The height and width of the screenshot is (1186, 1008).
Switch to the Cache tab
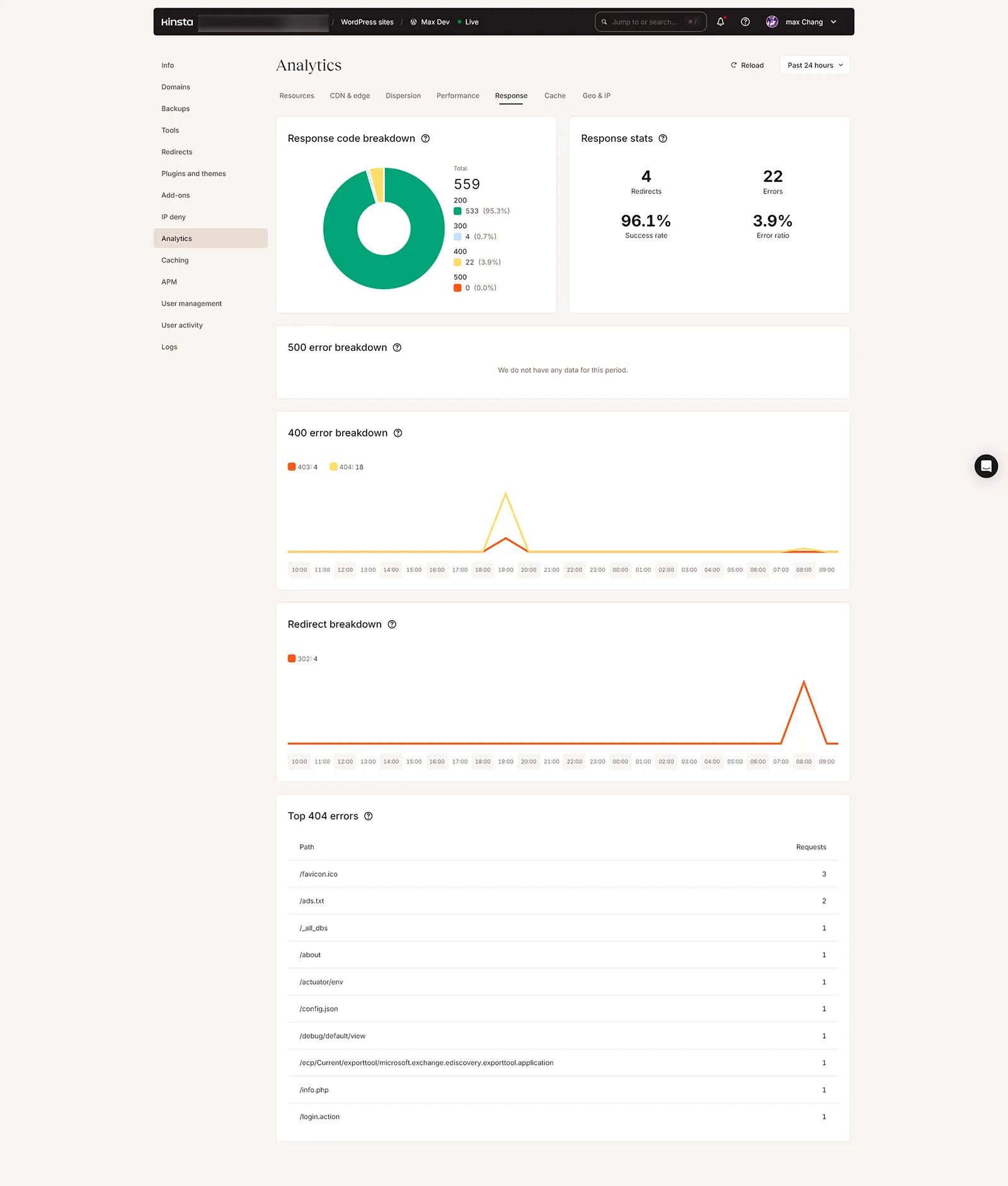pyautogui.click(x=555, y=96)
